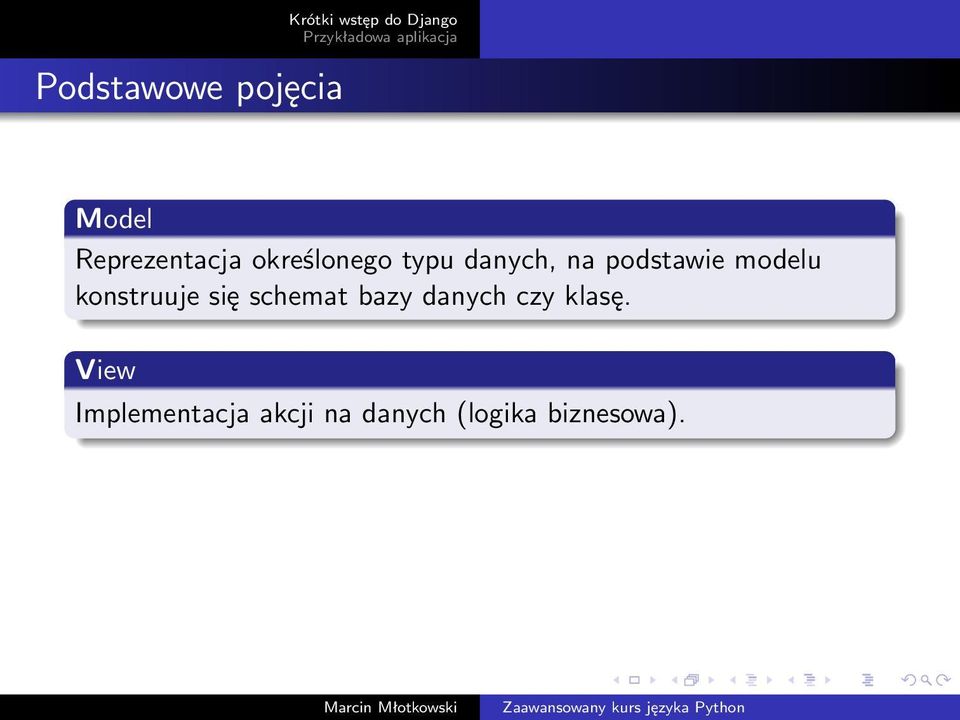Open the 'Krótki wstęp do Django' section link
Viewport: 960px width, 720px height.
[x=373, y=20]
